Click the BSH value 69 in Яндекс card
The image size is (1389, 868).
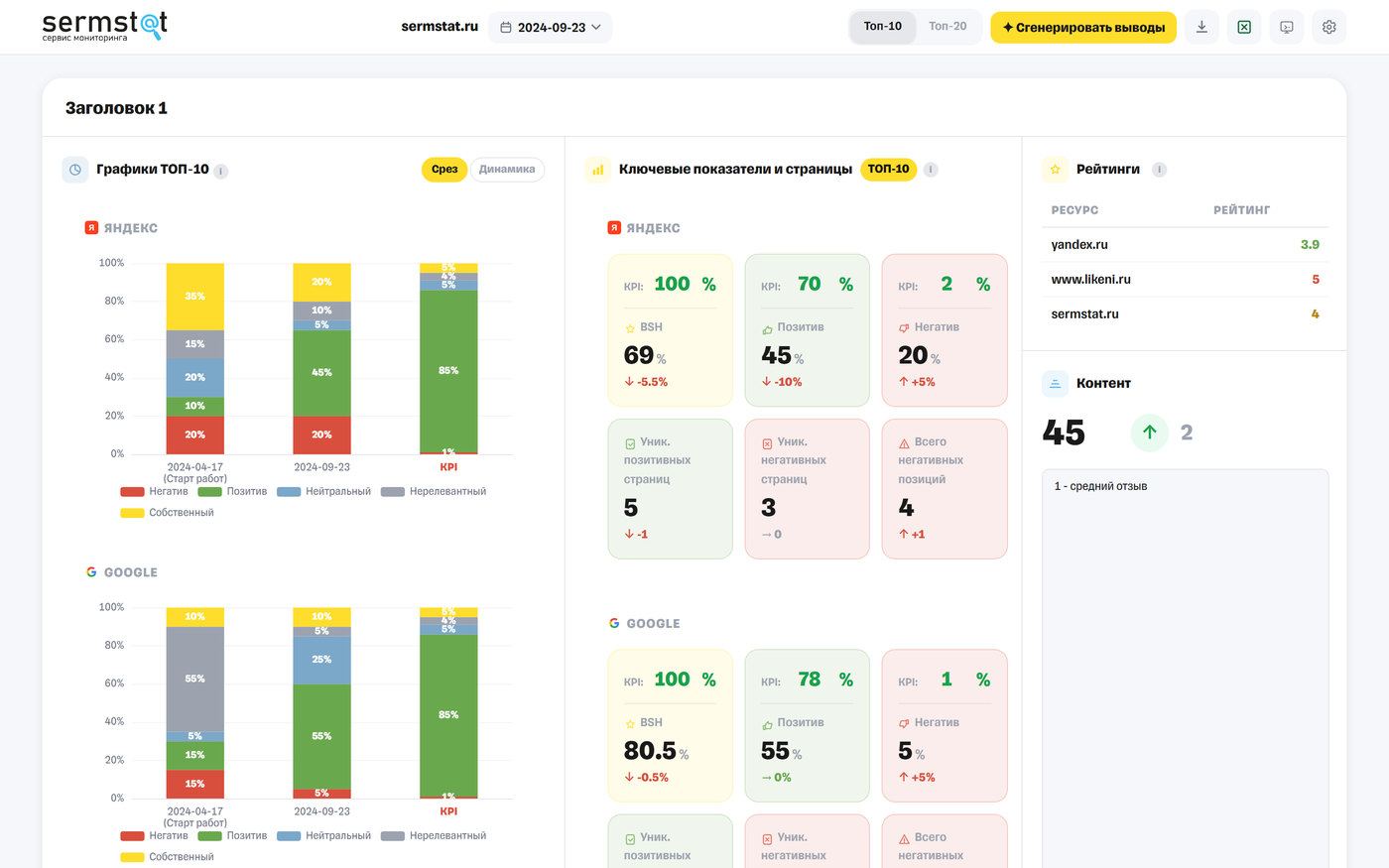pyautogui.click(x=639, y=355)
